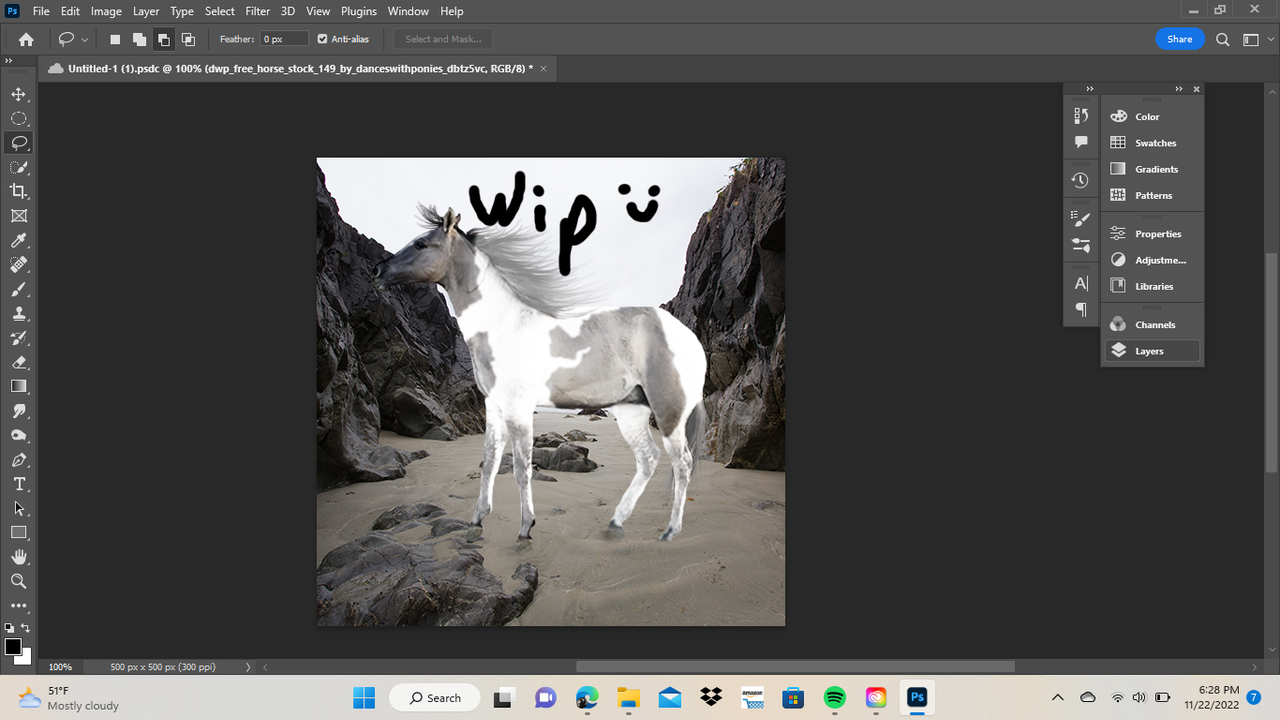
Task: Click the Home icon in options bar
Action: pyautogui.click(x=26, y=39)
